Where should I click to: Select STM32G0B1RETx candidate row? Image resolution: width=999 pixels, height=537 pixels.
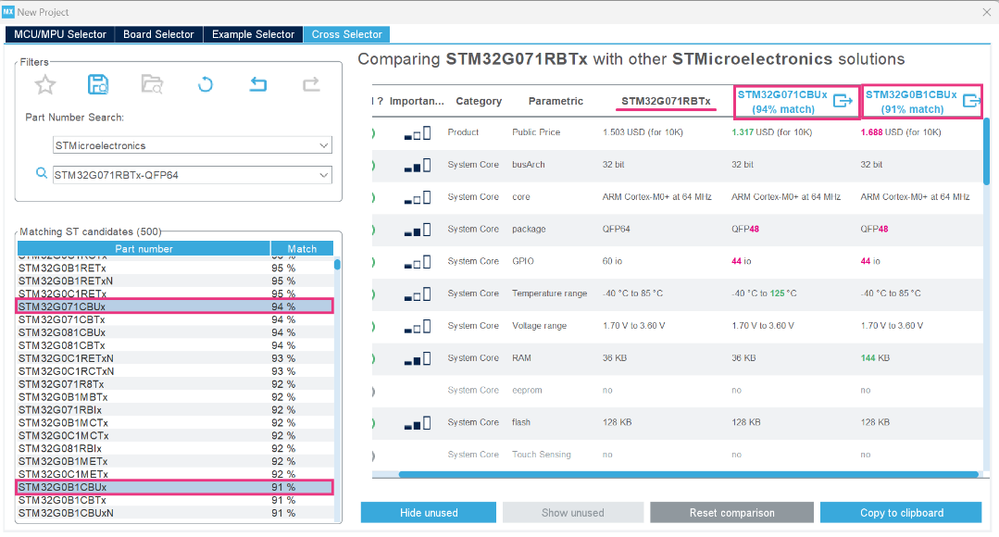[174, 268]
